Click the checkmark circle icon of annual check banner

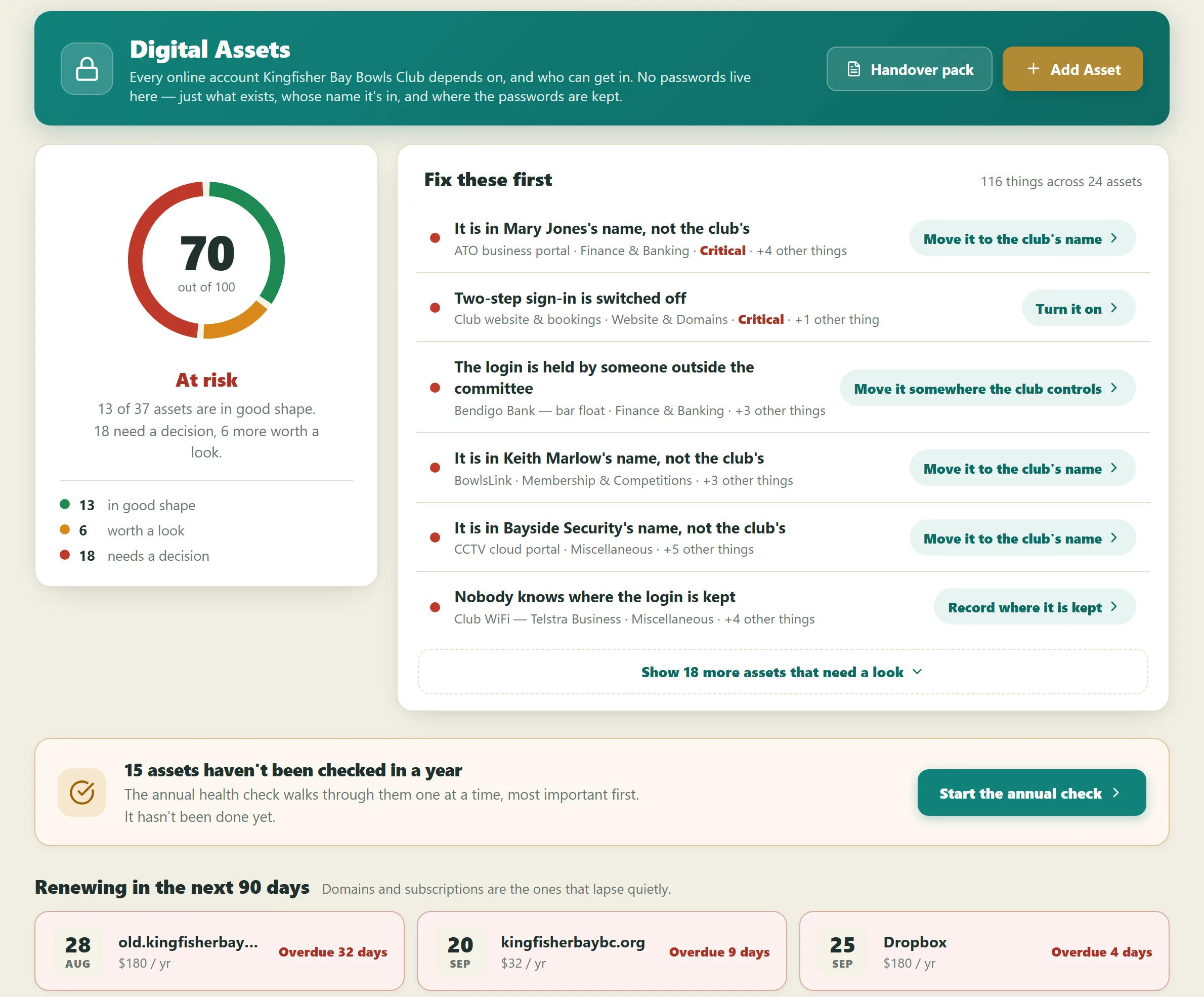point(82,792)
